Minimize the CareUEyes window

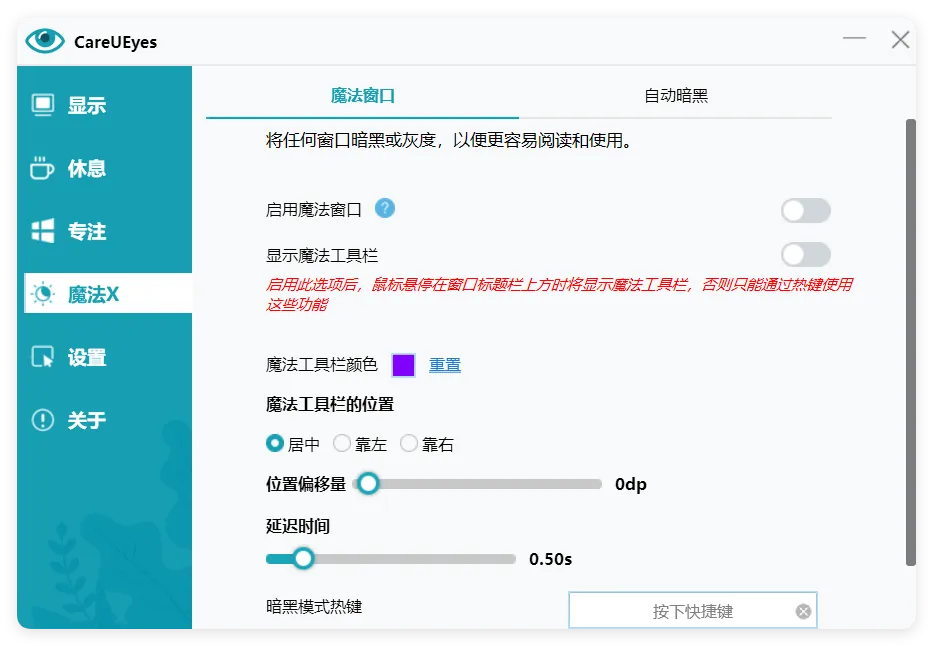(854, 39)
